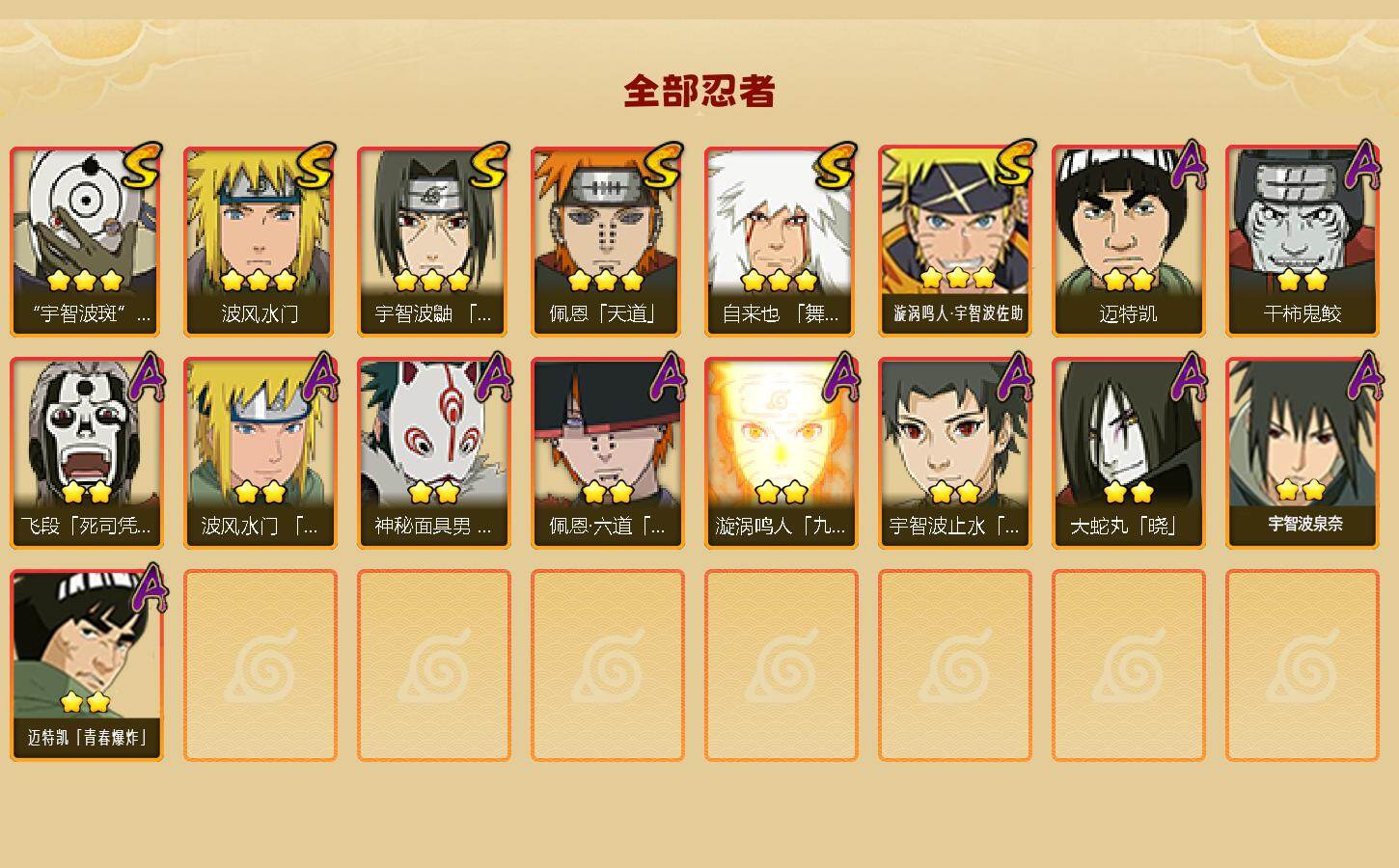This screenshot has height=868, width=1399.
Task: Select the 波风水门 S-rank ninja card
Action: point(261,241)
